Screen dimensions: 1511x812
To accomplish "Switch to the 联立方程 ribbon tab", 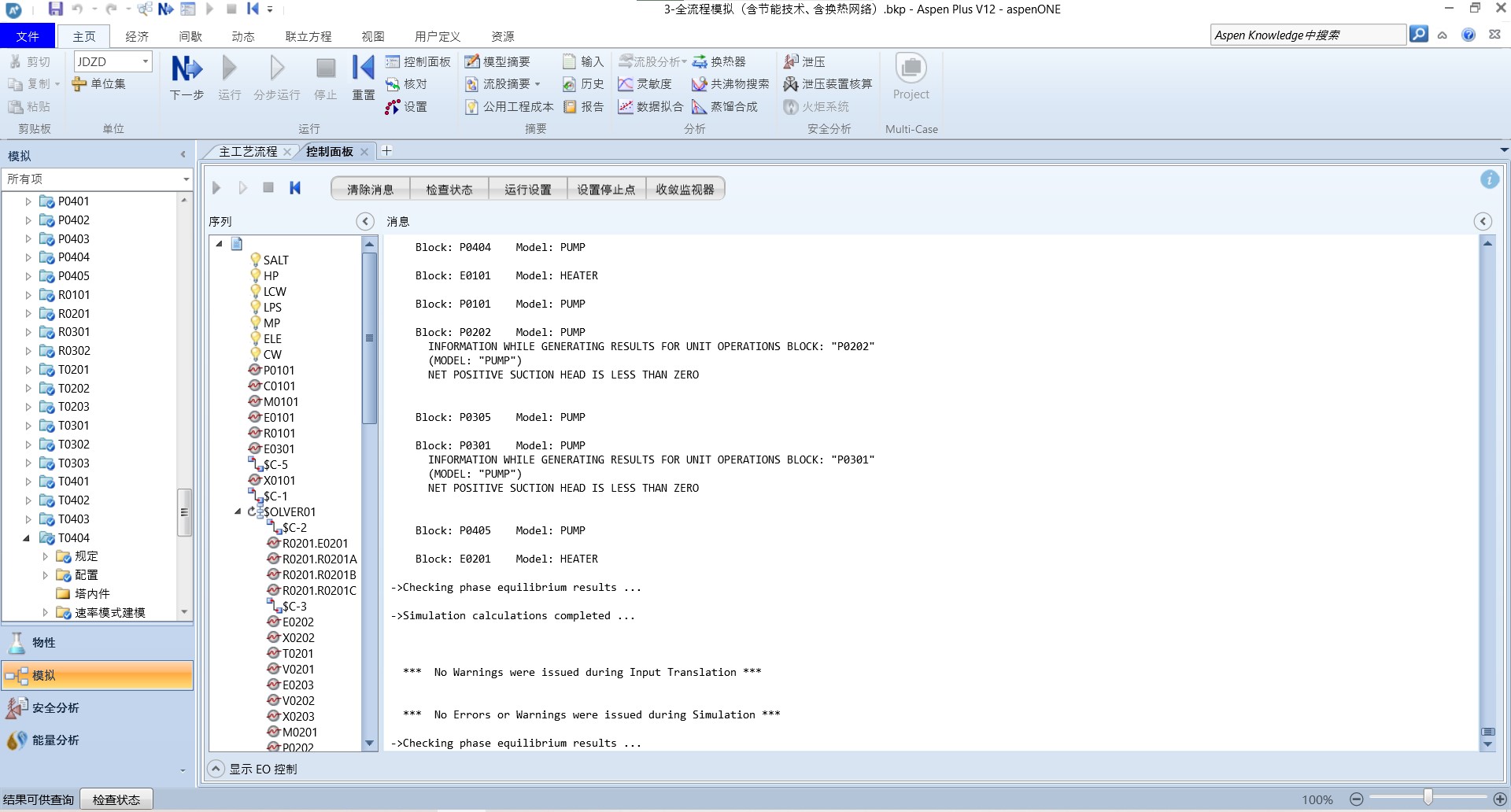I will (x=308, y=36).
